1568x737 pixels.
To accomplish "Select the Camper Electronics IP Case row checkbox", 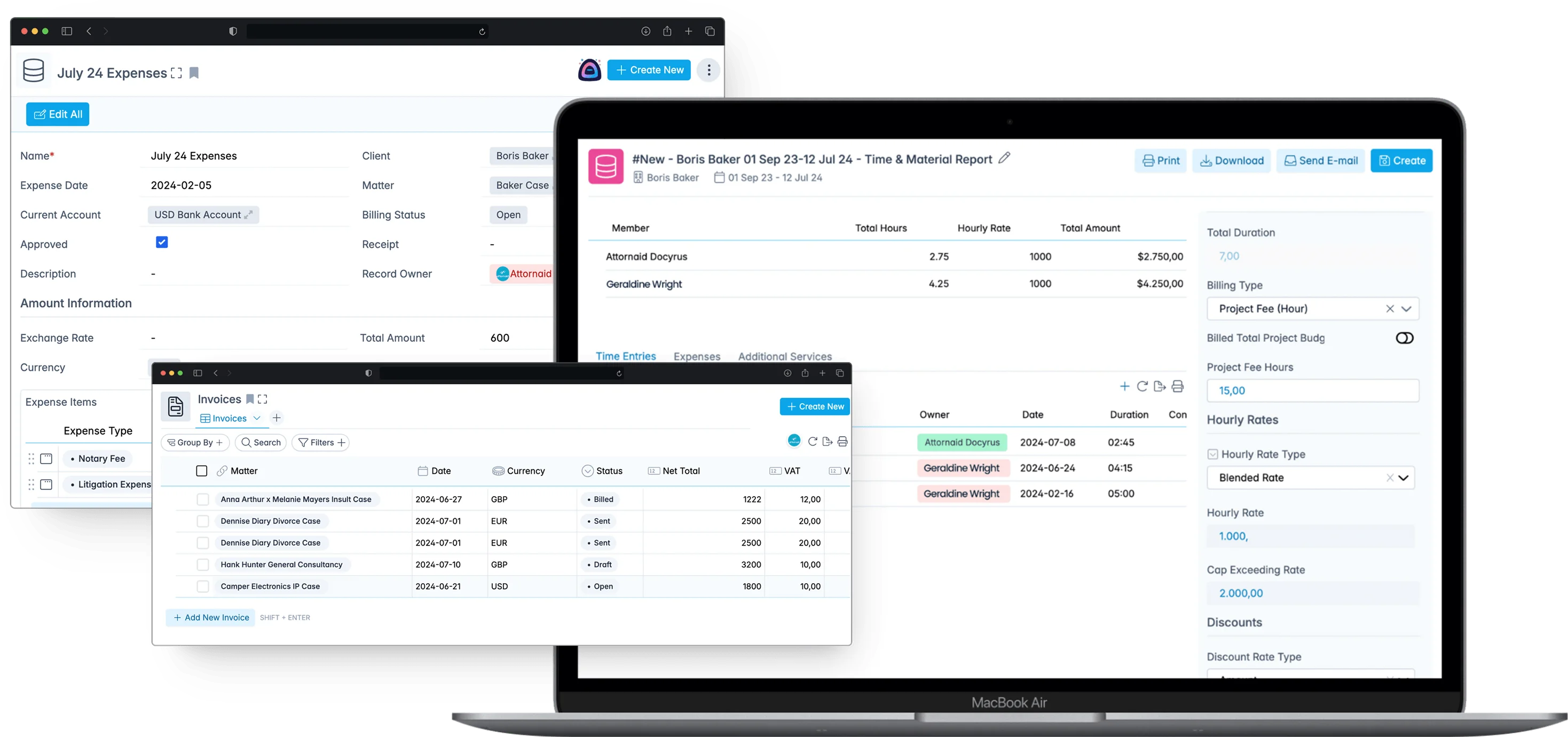I will (202, 586).
